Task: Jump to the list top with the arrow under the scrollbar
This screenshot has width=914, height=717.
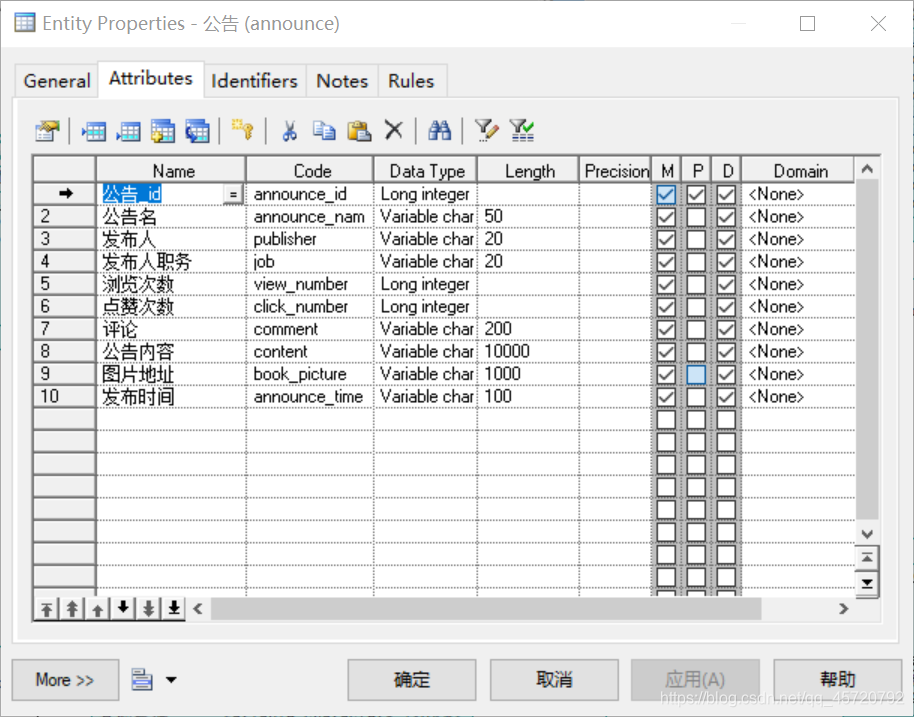Action: pyautogui.click(x=867, y=558)
